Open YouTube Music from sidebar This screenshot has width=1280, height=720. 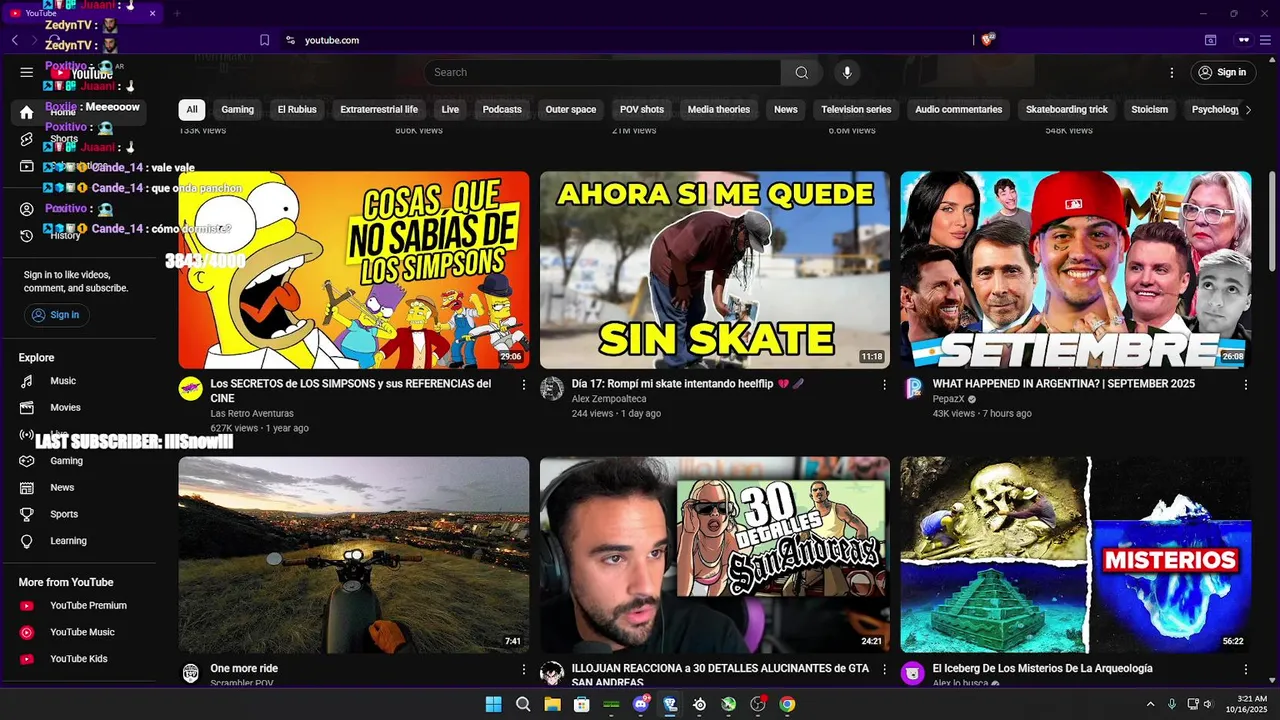pos(82,632)
